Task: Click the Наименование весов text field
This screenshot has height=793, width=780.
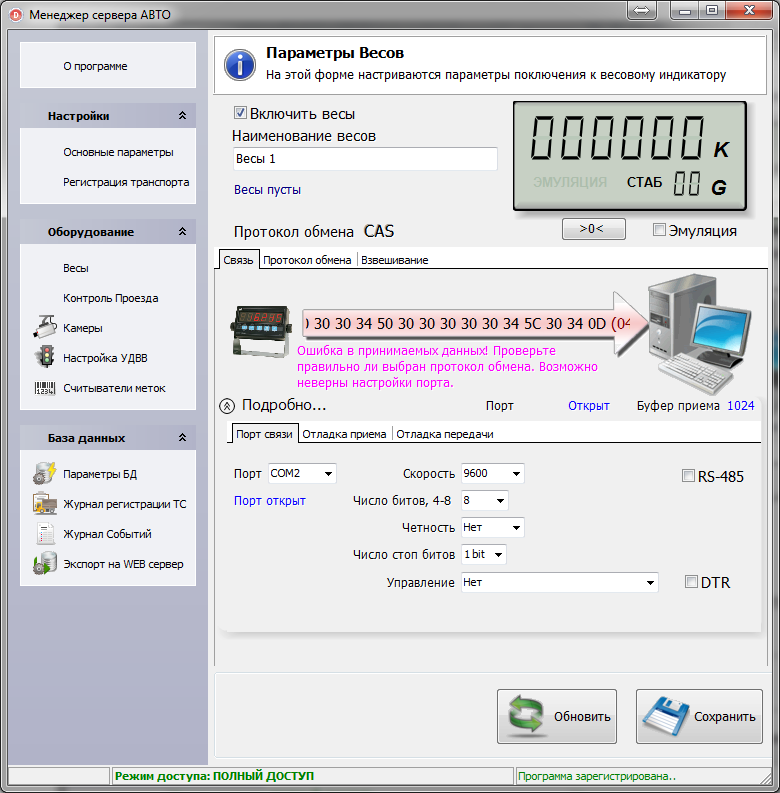Action: tap(364, 159)
